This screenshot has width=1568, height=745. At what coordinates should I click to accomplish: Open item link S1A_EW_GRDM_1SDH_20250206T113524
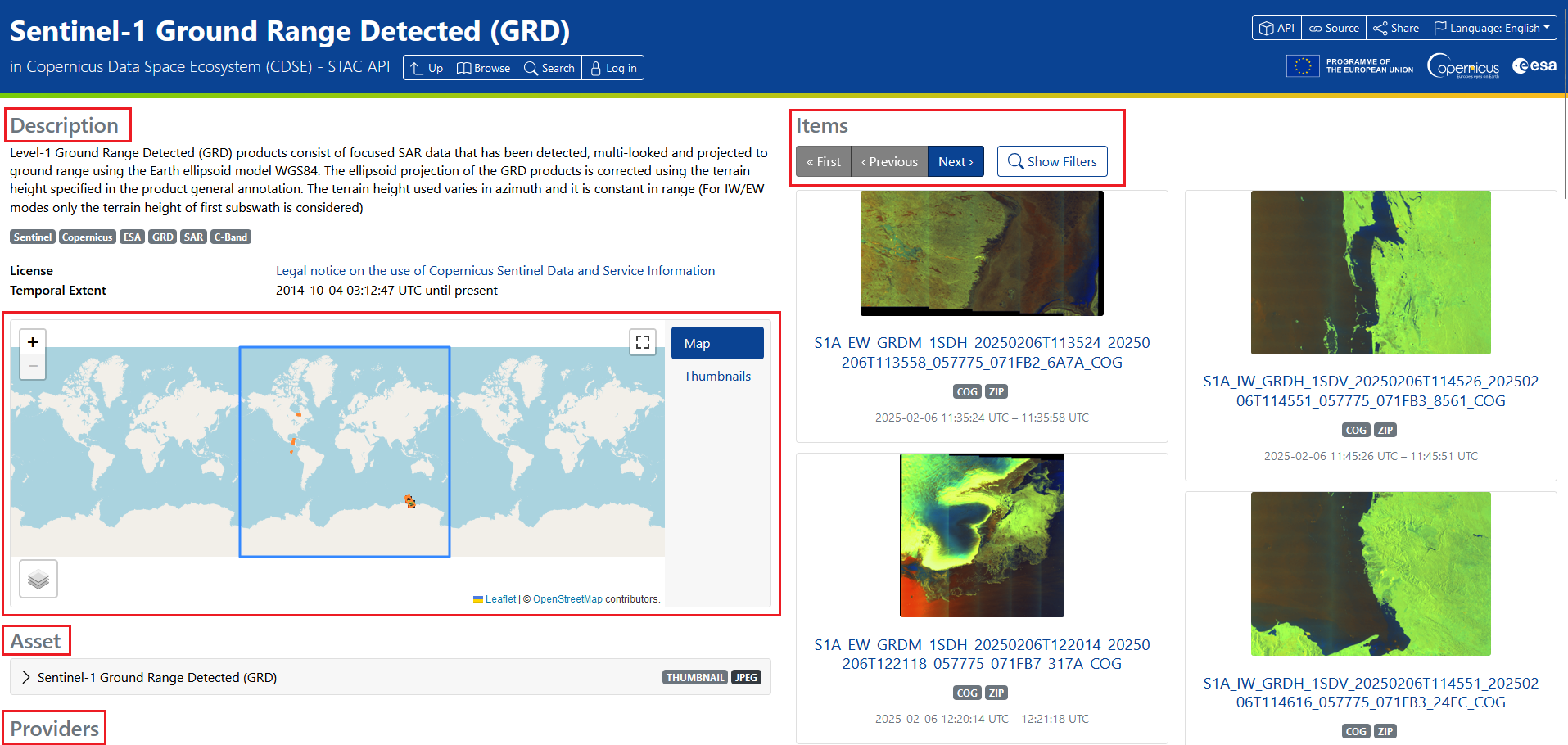point(982,352)
